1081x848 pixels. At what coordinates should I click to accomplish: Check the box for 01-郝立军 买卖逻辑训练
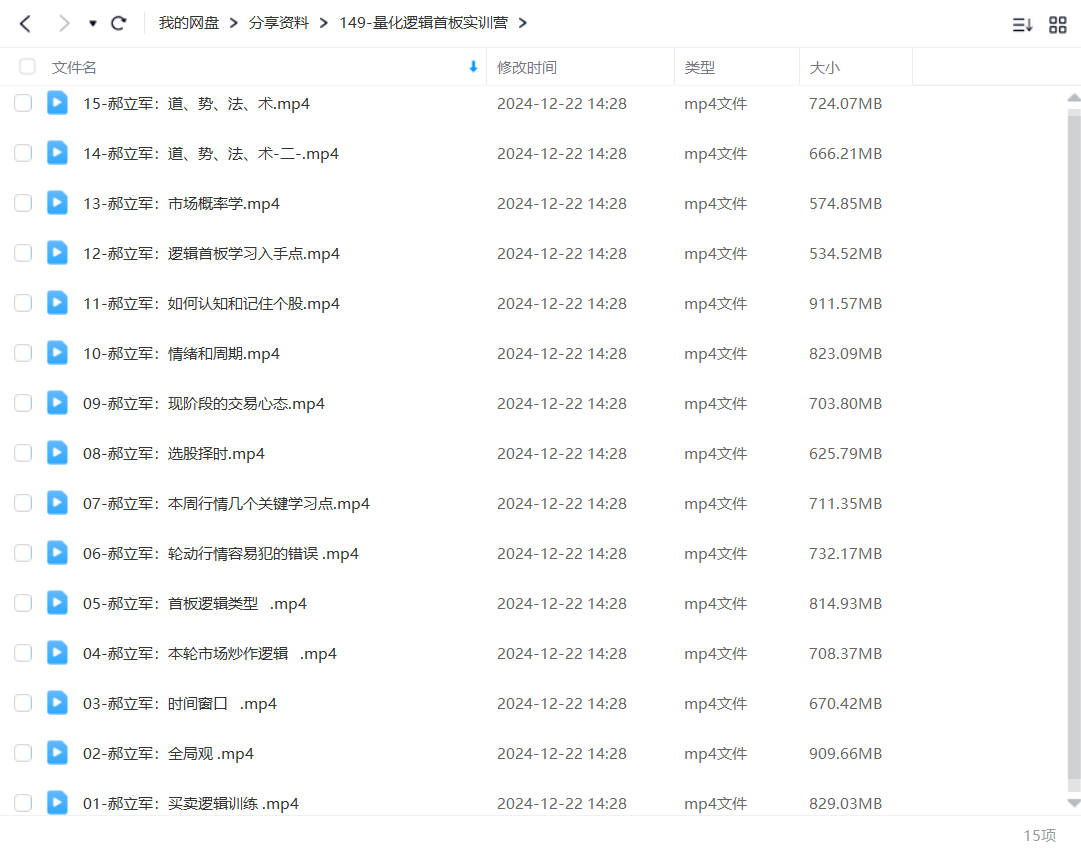coord(23,803)
